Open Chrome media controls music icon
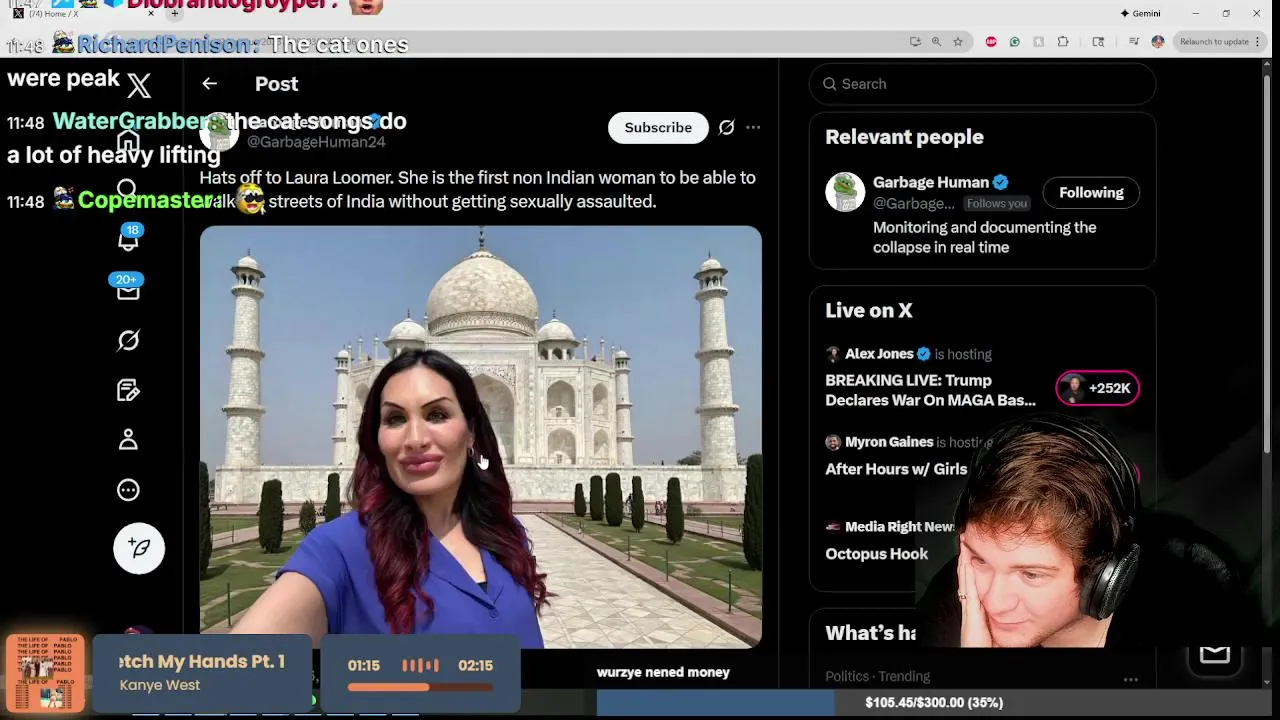The height and width of the screenshot is (720, 1280). coord(1134,41)
